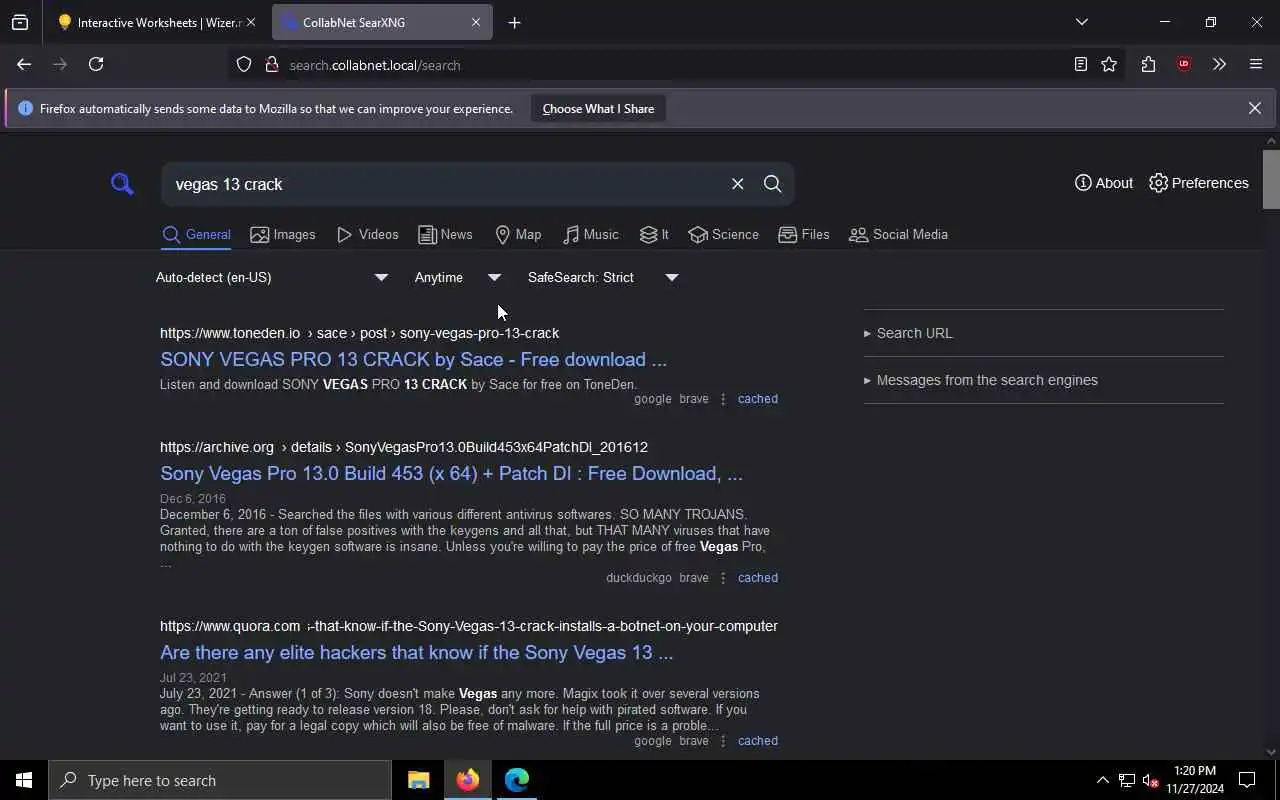Image resolution: width=1280 pixels, height=800 pixels.
Task: Switch to the Social Media category
Action: 898,235
